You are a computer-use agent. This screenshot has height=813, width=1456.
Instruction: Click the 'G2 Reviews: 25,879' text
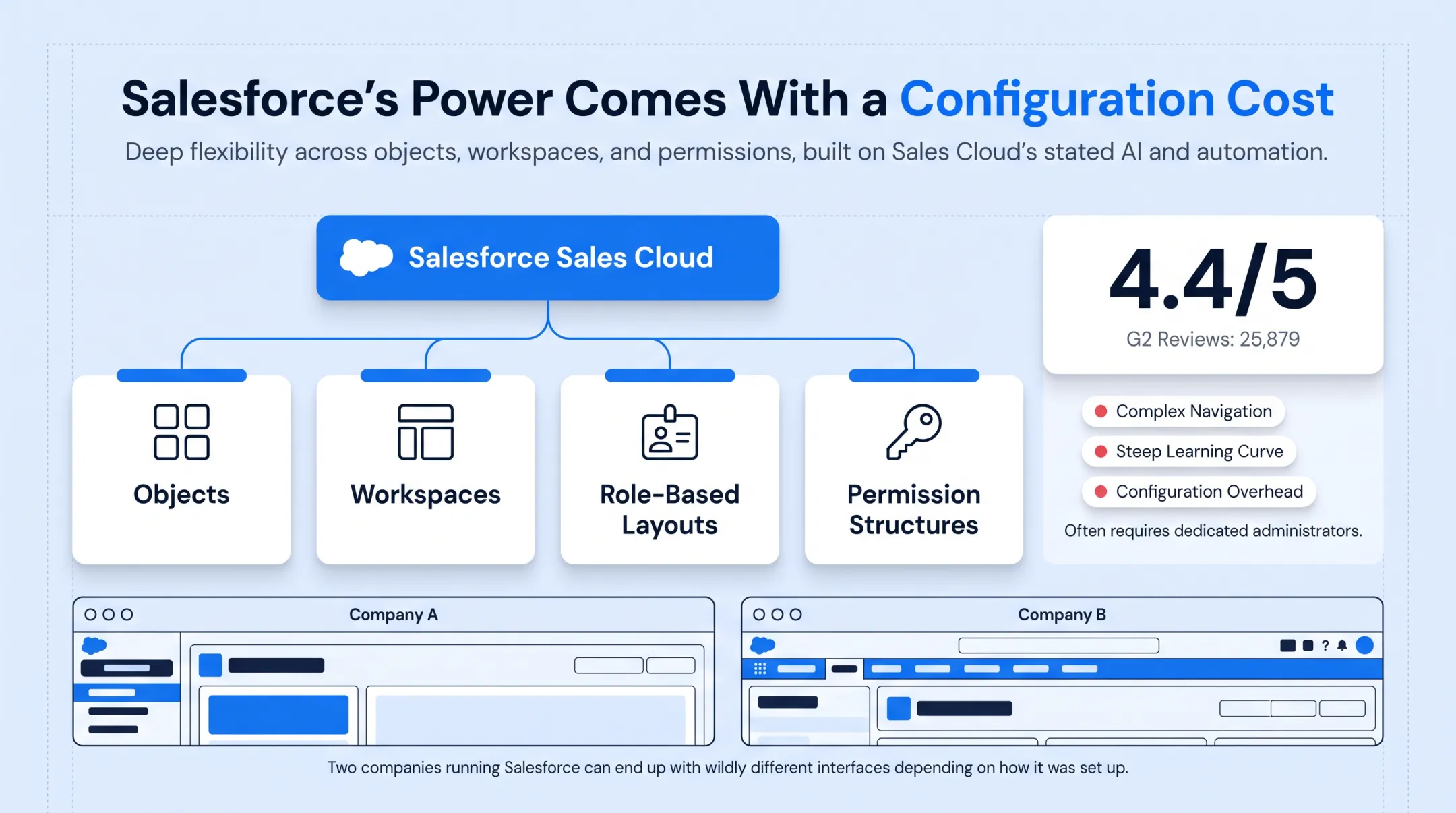pyautogui.click(x=1213, y=339)
